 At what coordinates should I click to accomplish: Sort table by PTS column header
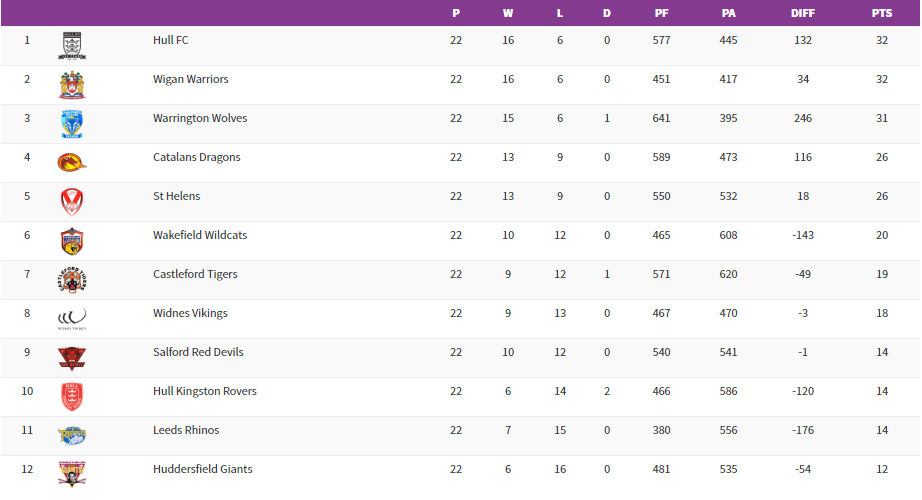(881, 13)
